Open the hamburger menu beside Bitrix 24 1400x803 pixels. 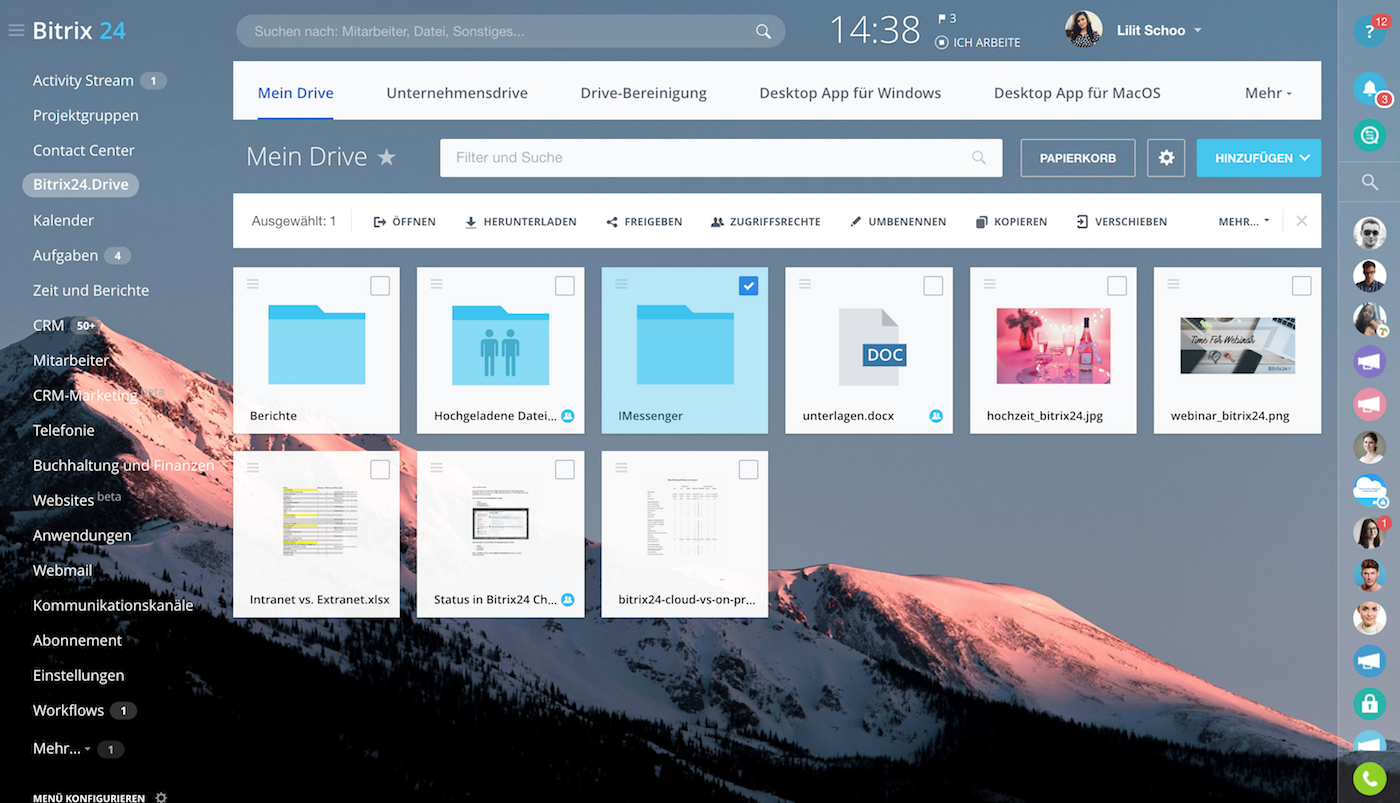coord(16,31)
